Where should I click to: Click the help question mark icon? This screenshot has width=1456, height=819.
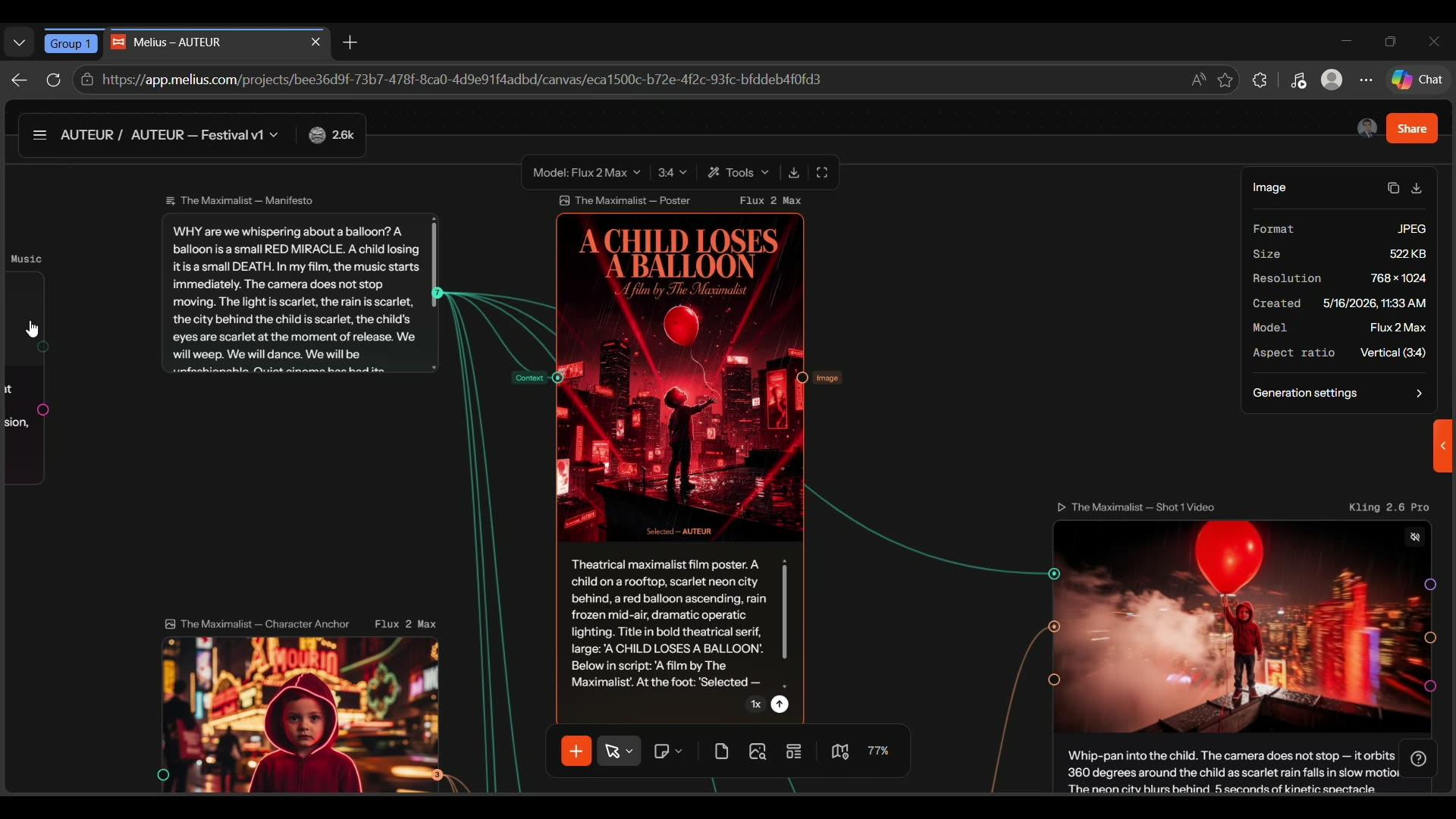pos(1419,759)
